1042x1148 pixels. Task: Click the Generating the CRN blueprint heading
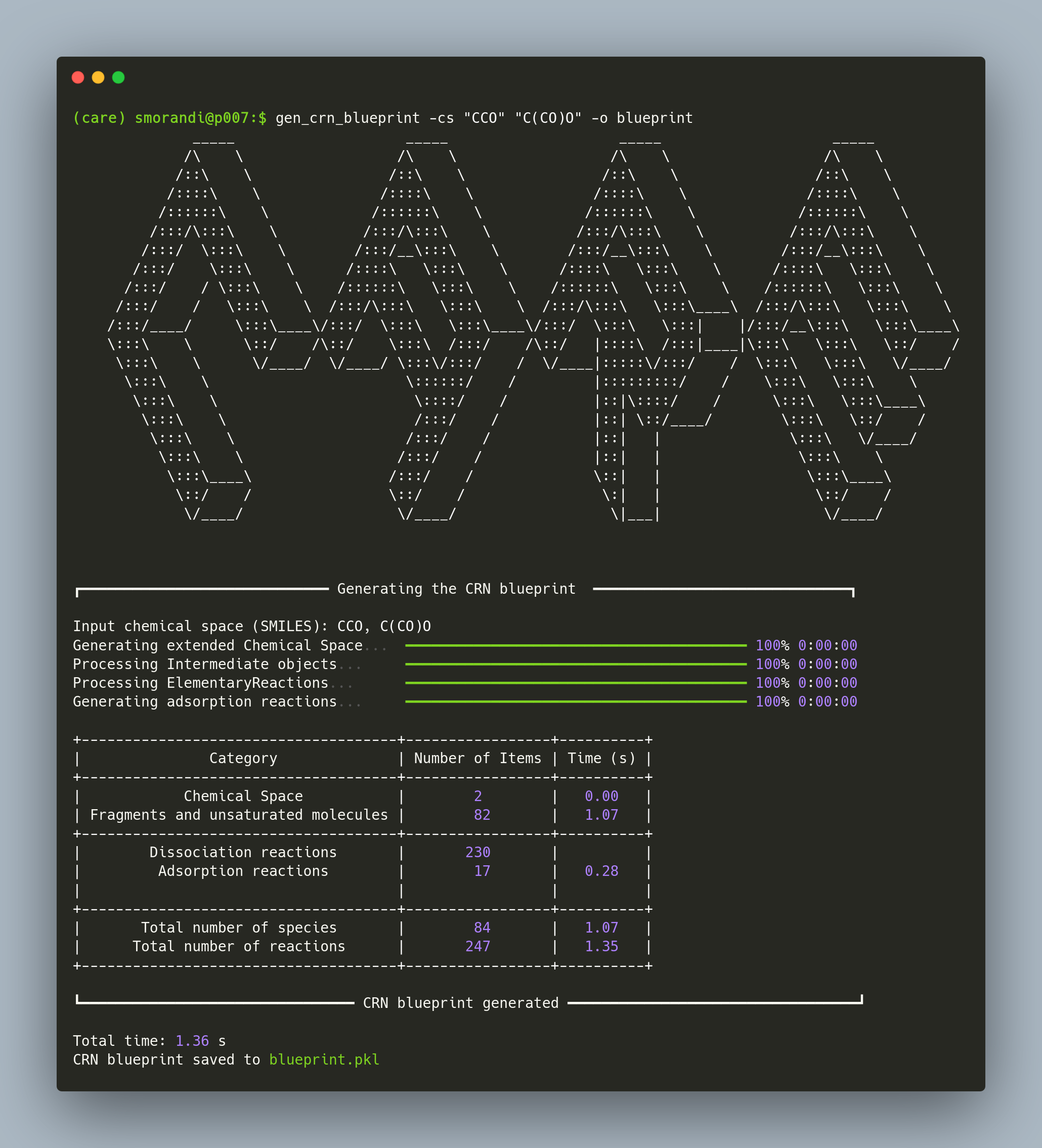(x=456, y=589)
